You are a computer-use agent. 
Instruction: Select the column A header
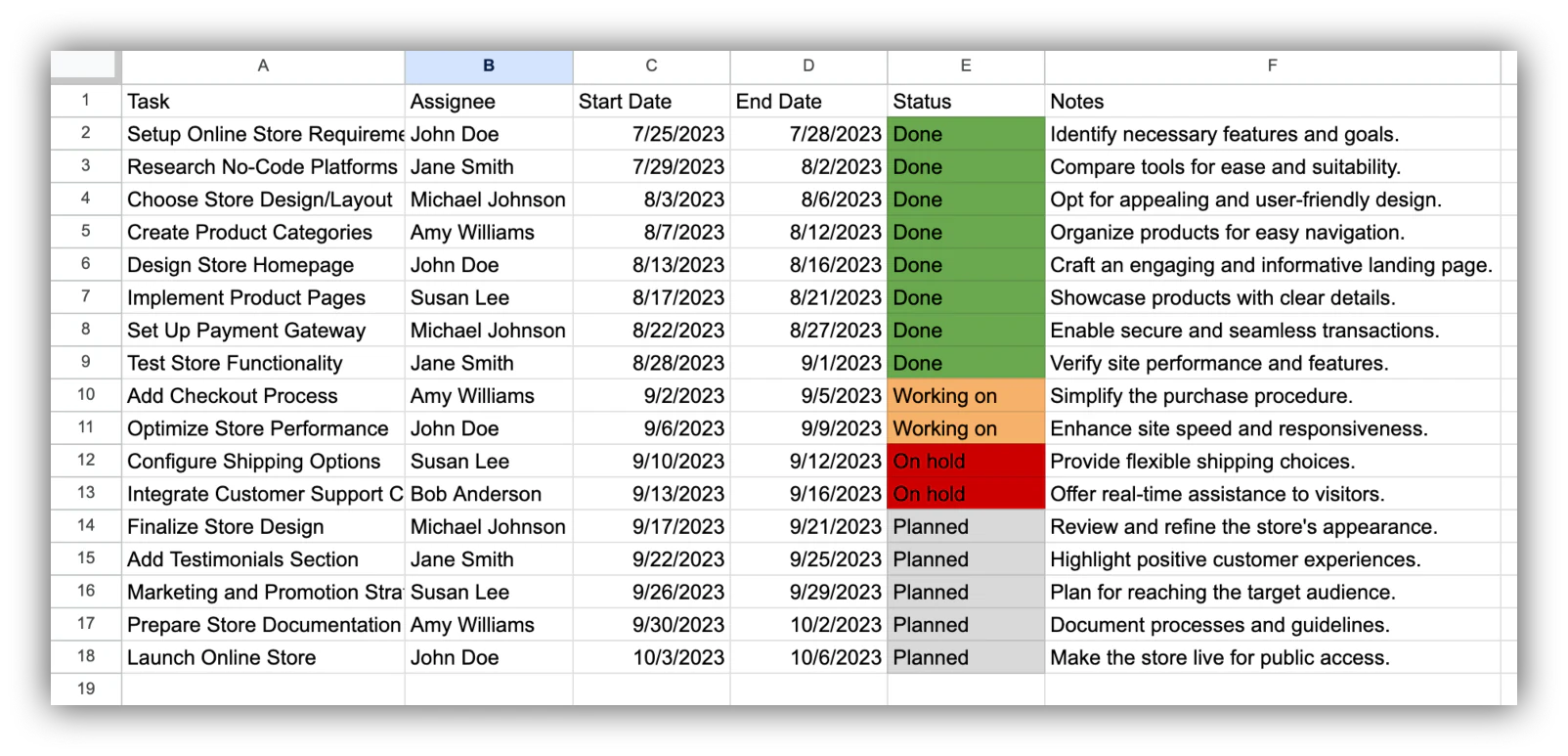(x=263, y=67)
